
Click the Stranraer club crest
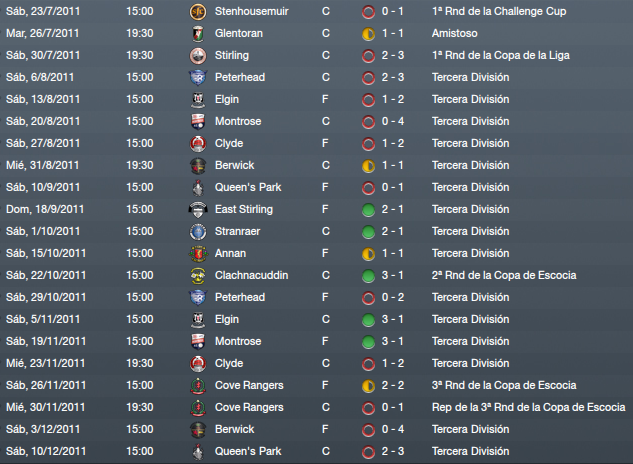click(x=198, y=231)
